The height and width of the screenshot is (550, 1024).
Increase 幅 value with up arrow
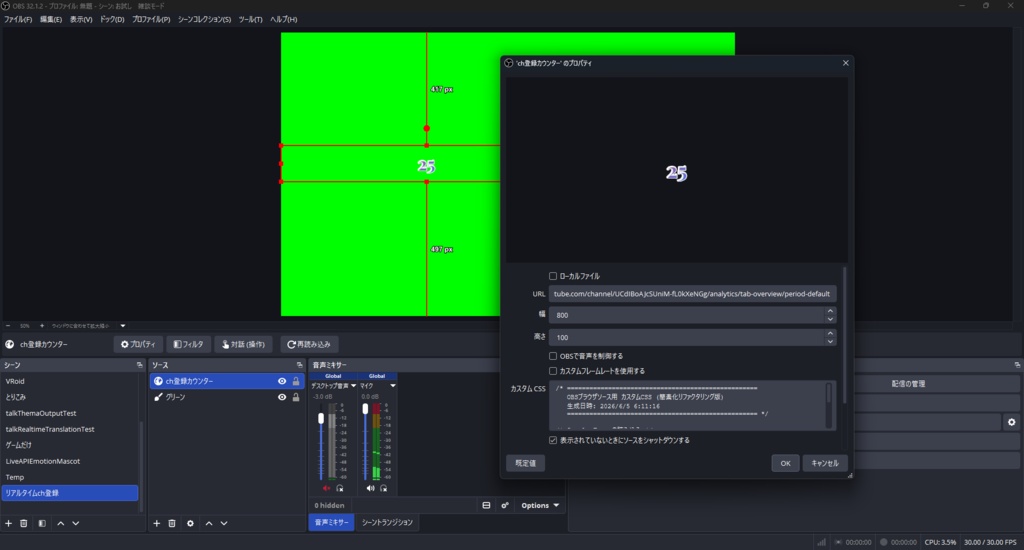[830, 312]
